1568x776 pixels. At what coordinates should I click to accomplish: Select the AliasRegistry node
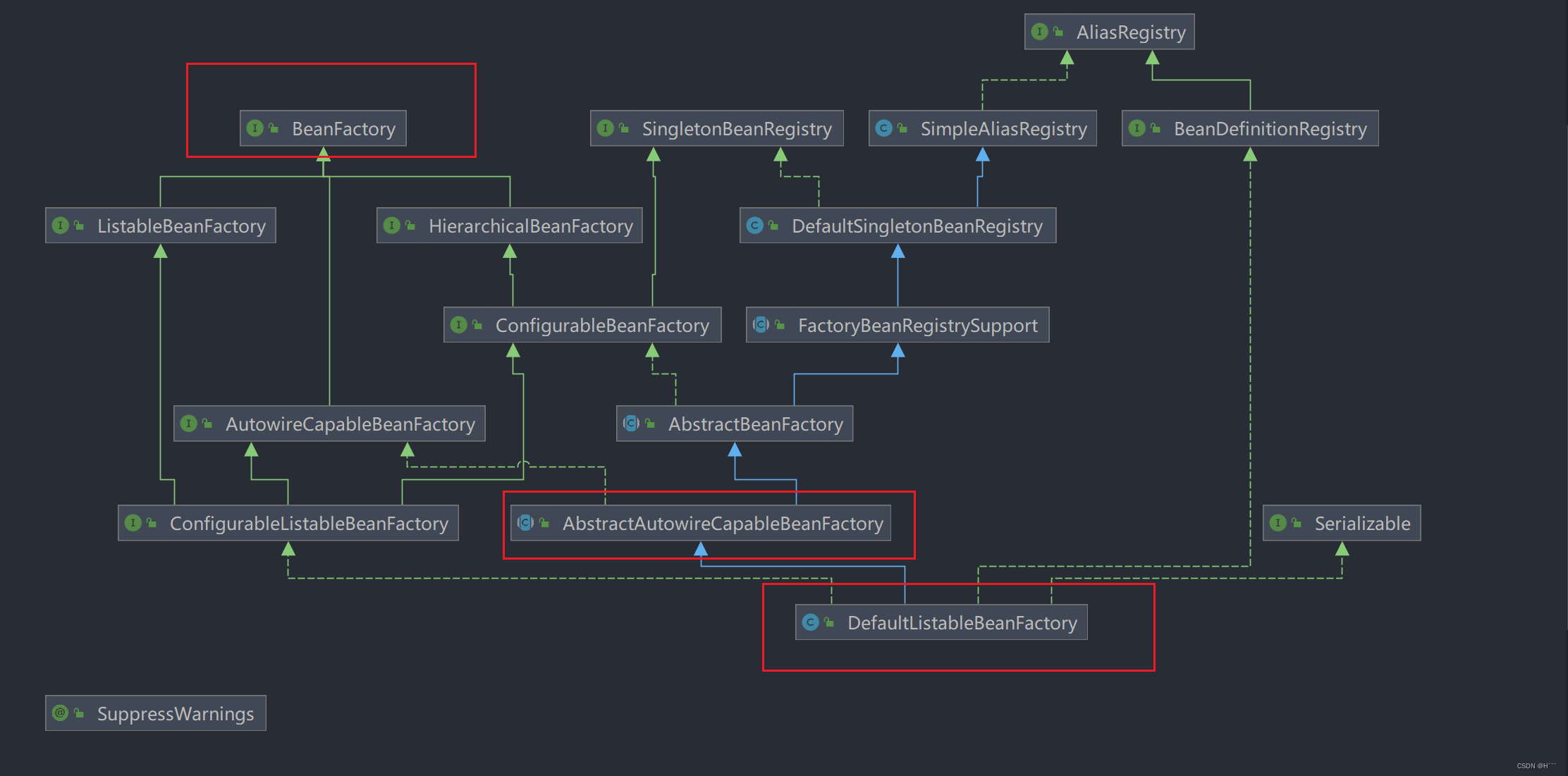tap(1109, 32)
